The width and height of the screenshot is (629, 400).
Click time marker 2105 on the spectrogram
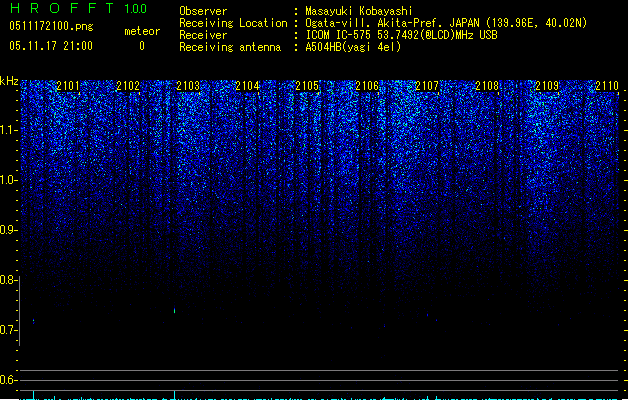[x=307, y=85]
